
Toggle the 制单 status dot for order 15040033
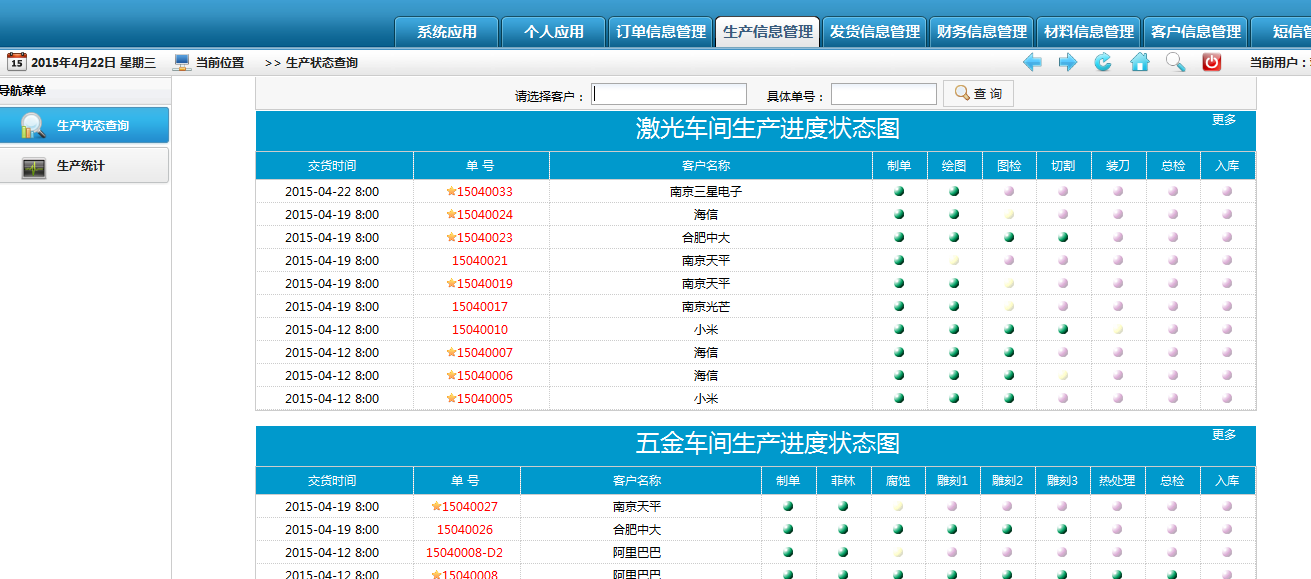tap(899, 190)
